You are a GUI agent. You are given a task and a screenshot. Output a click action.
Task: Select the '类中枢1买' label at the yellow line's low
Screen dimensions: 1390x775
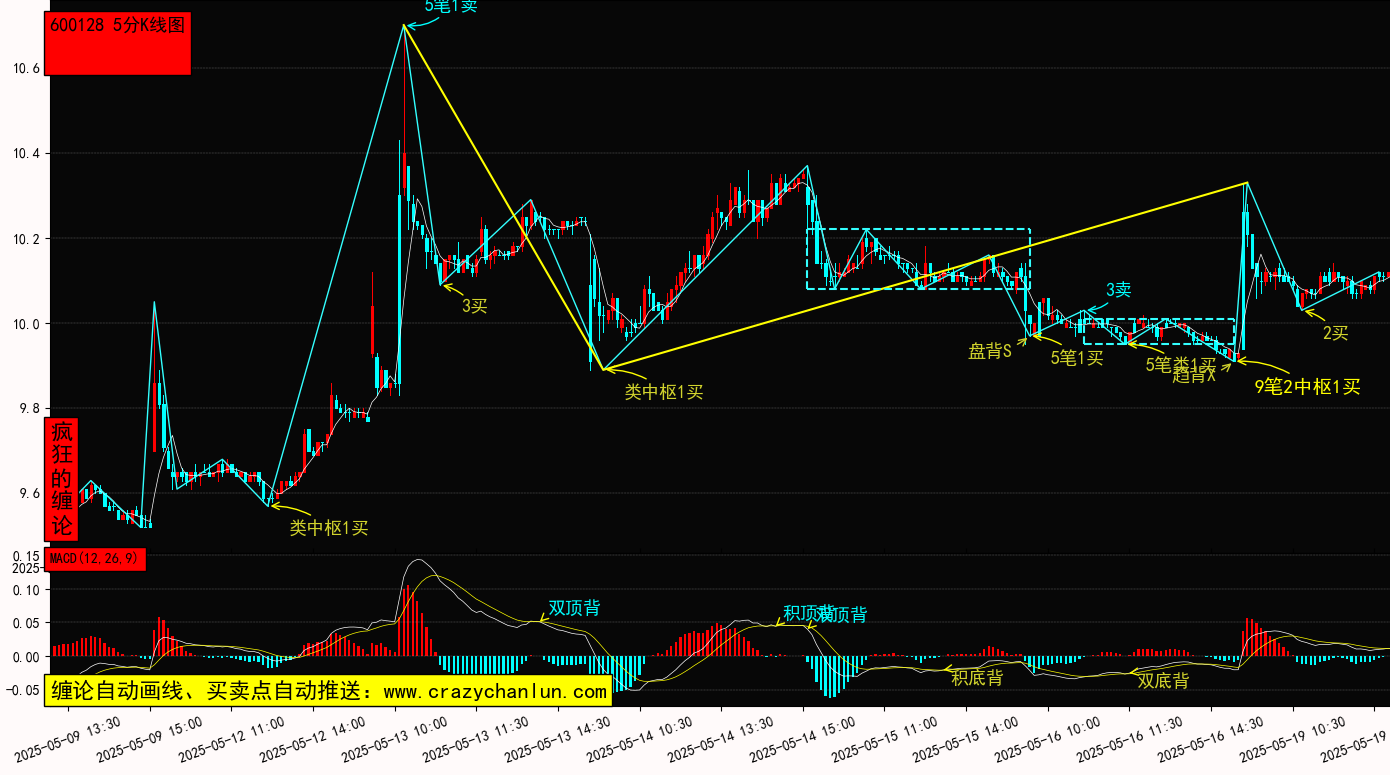pos(664,392)
